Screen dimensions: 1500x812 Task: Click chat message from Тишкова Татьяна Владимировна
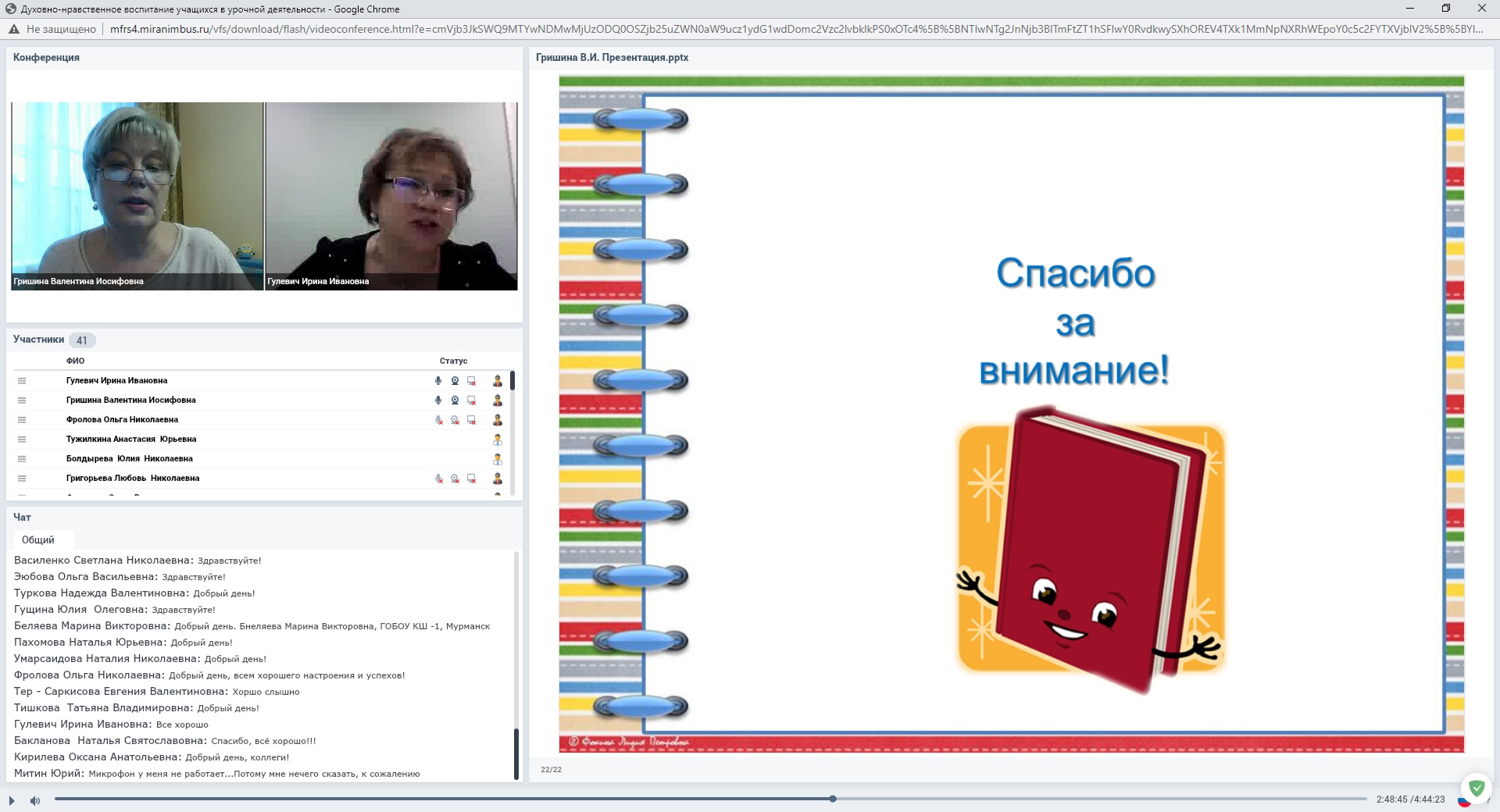click(137, 708)
